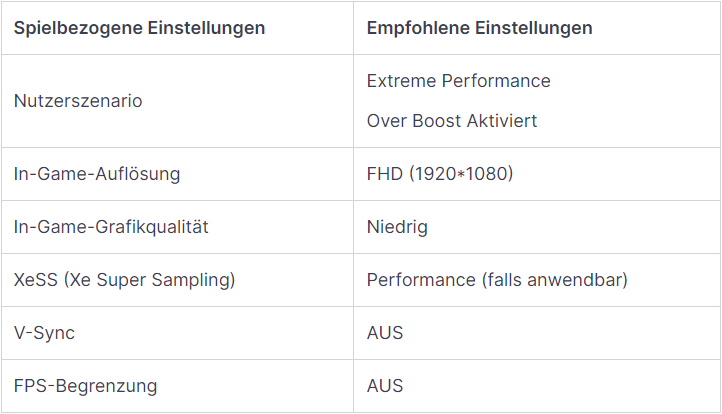Select the 'In-Game-Auflösung' row label
722x414 pixels.
97,174
